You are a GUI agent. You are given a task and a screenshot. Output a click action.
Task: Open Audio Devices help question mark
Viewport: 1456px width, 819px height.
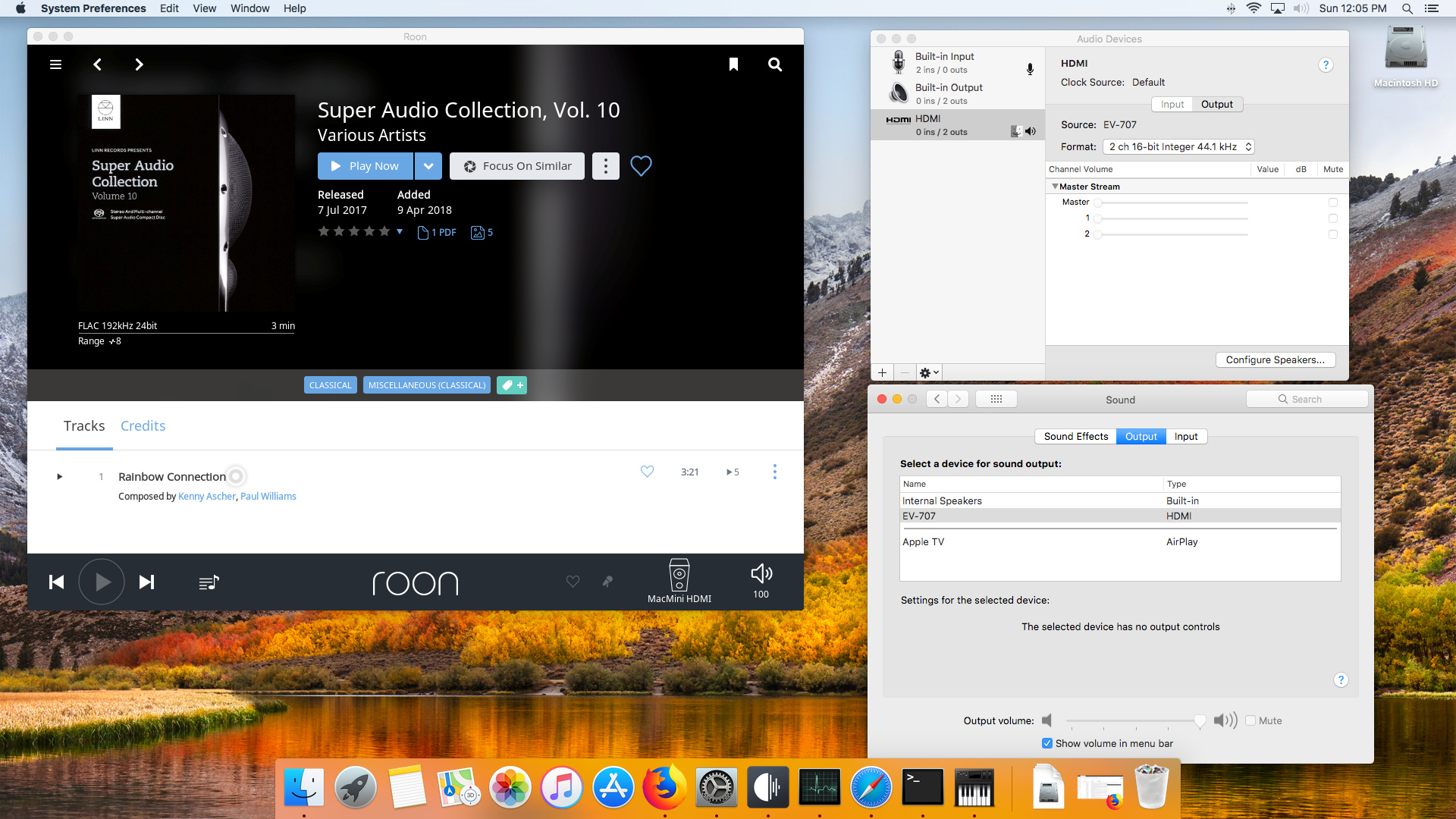pyautogui.click(x=1326, y=65)
